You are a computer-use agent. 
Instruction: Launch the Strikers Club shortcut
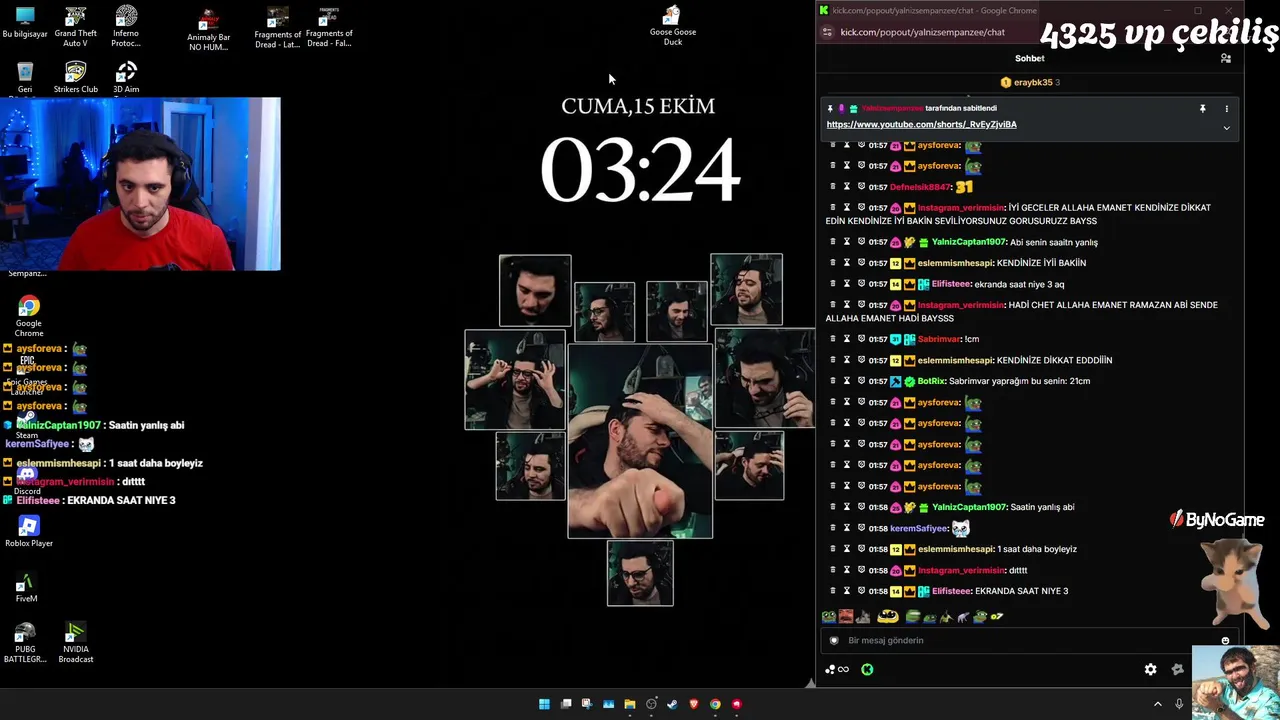tap(75, 78)
